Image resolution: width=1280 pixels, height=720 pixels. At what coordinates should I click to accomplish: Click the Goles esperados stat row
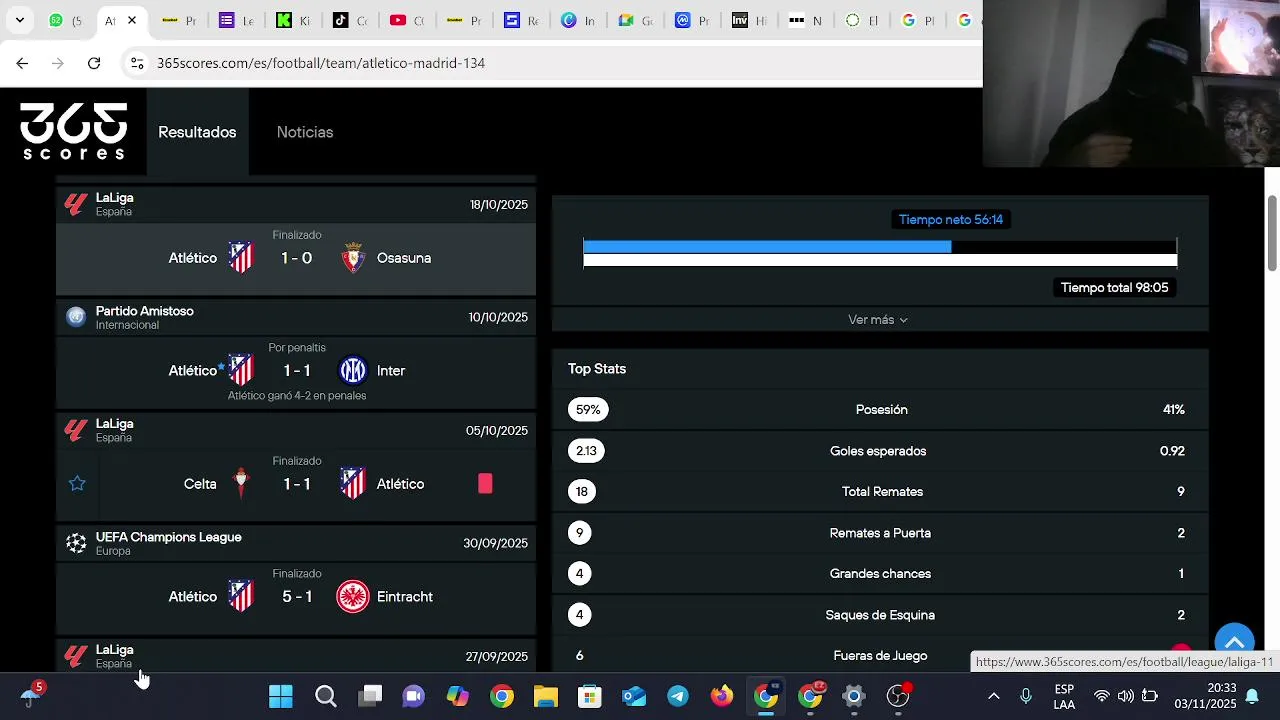(880, 451)
